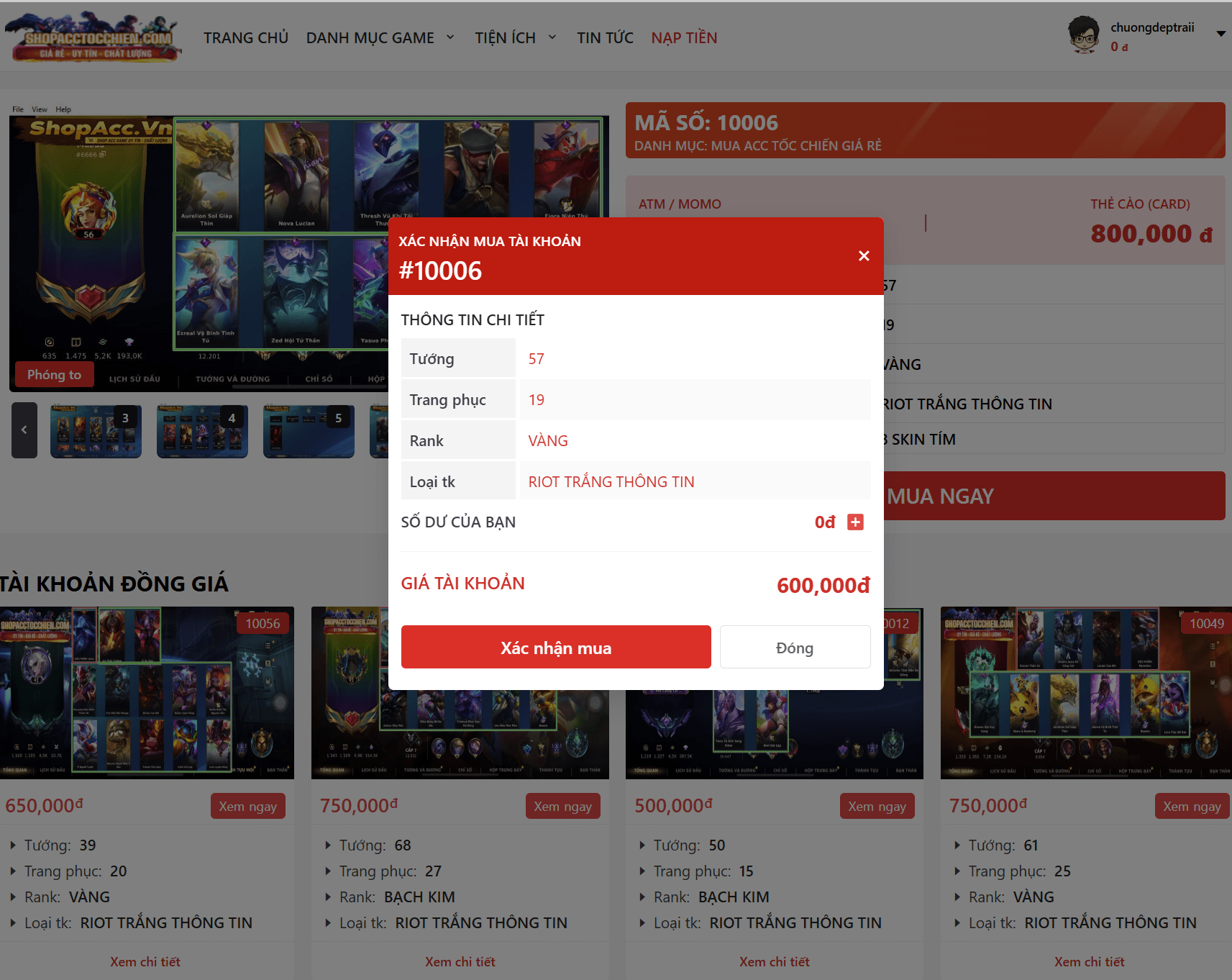Click the 500,000đ price on third card

point(673,805)
